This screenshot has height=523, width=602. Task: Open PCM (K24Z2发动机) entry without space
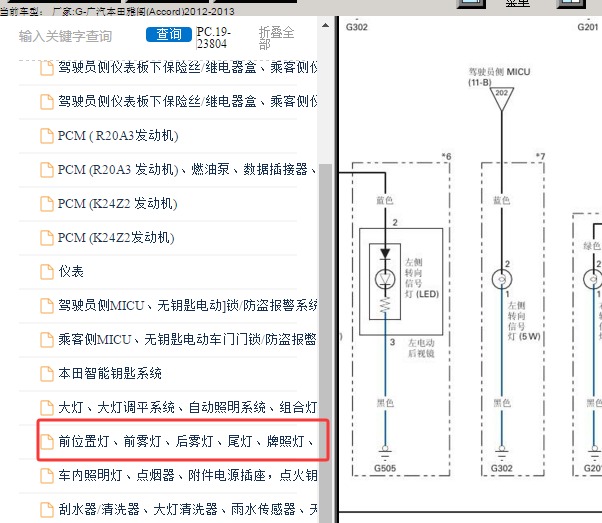click(x=116, y=238)
